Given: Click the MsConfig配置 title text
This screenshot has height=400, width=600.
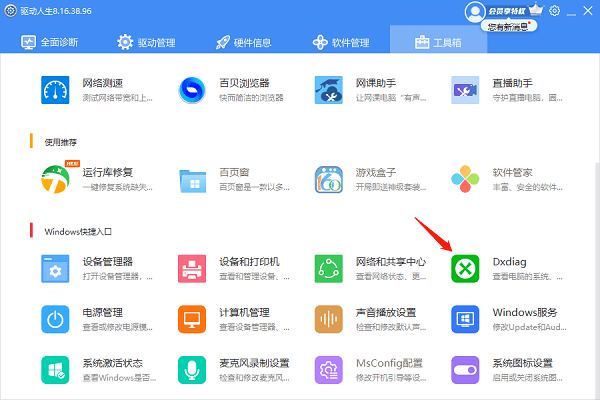Looking at the screenshot, I should [x=389, y=363].
